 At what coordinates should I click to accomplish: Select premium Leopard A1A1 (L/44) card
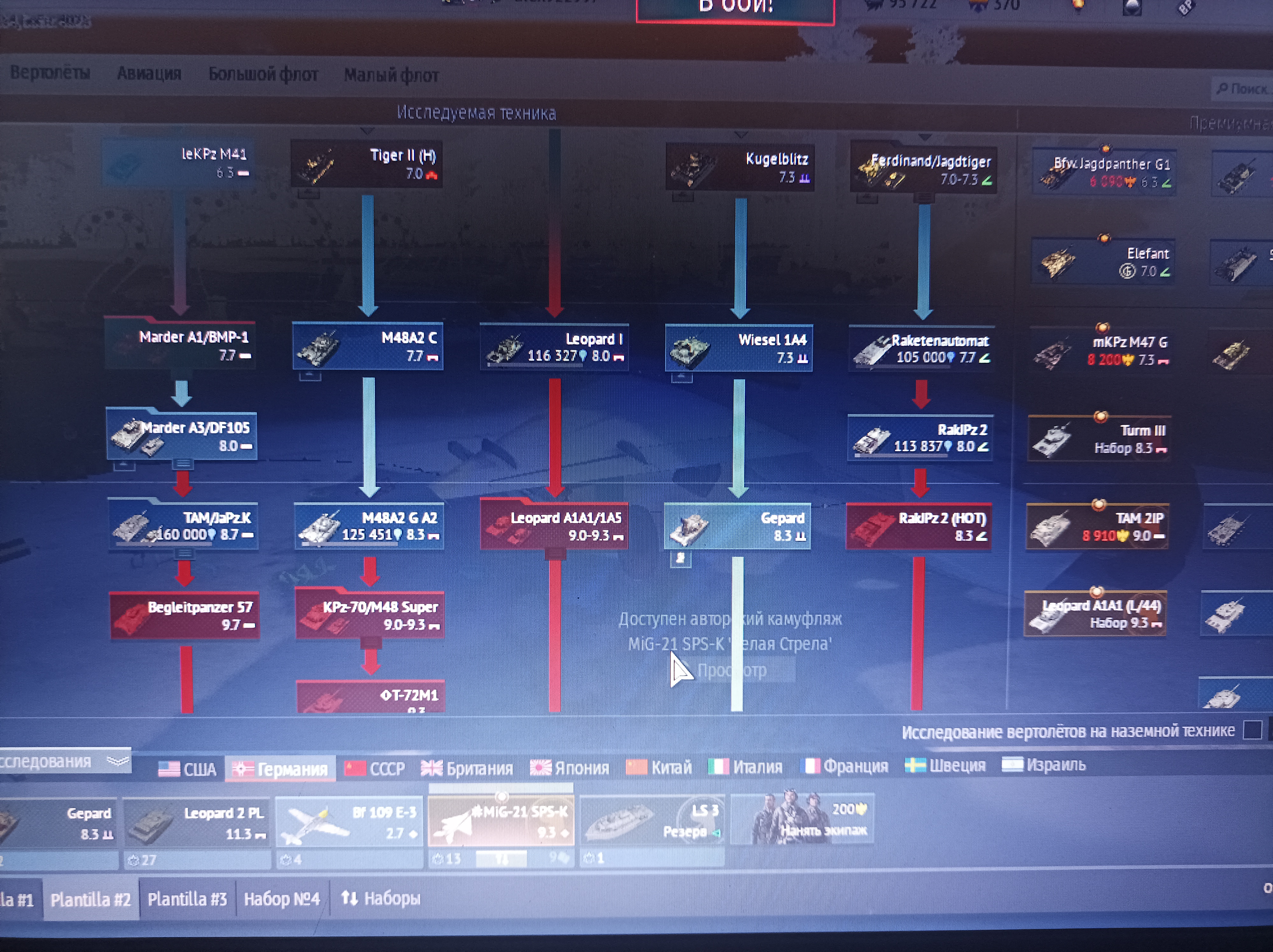click(x=1095, y=614)
